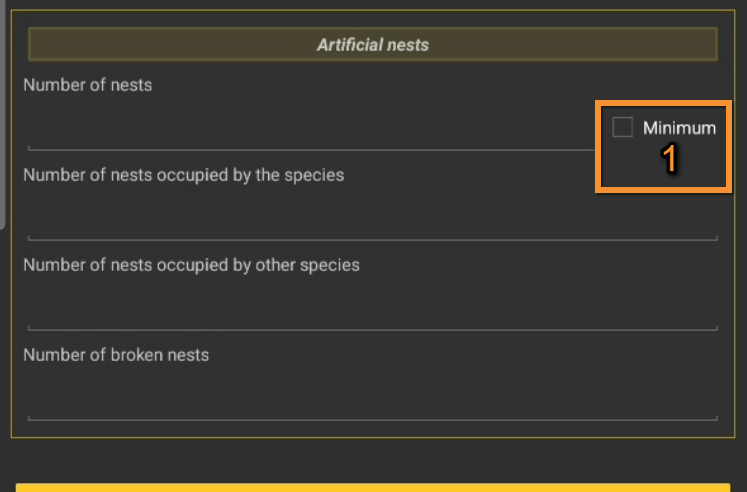Click "Number of nests occupied by the species" label
The height and width of the screenshot is (492, 747).
tap(183, 175)
